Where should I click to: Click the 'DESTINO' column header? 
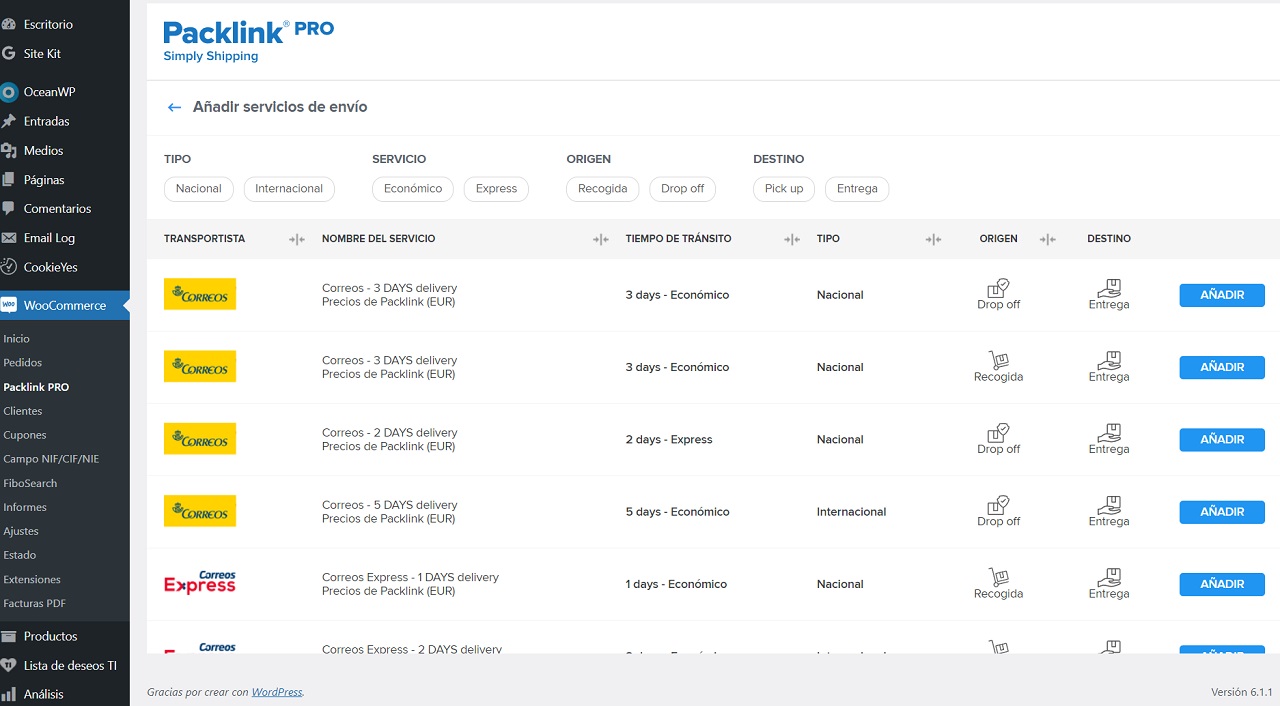click(1109, 239)
